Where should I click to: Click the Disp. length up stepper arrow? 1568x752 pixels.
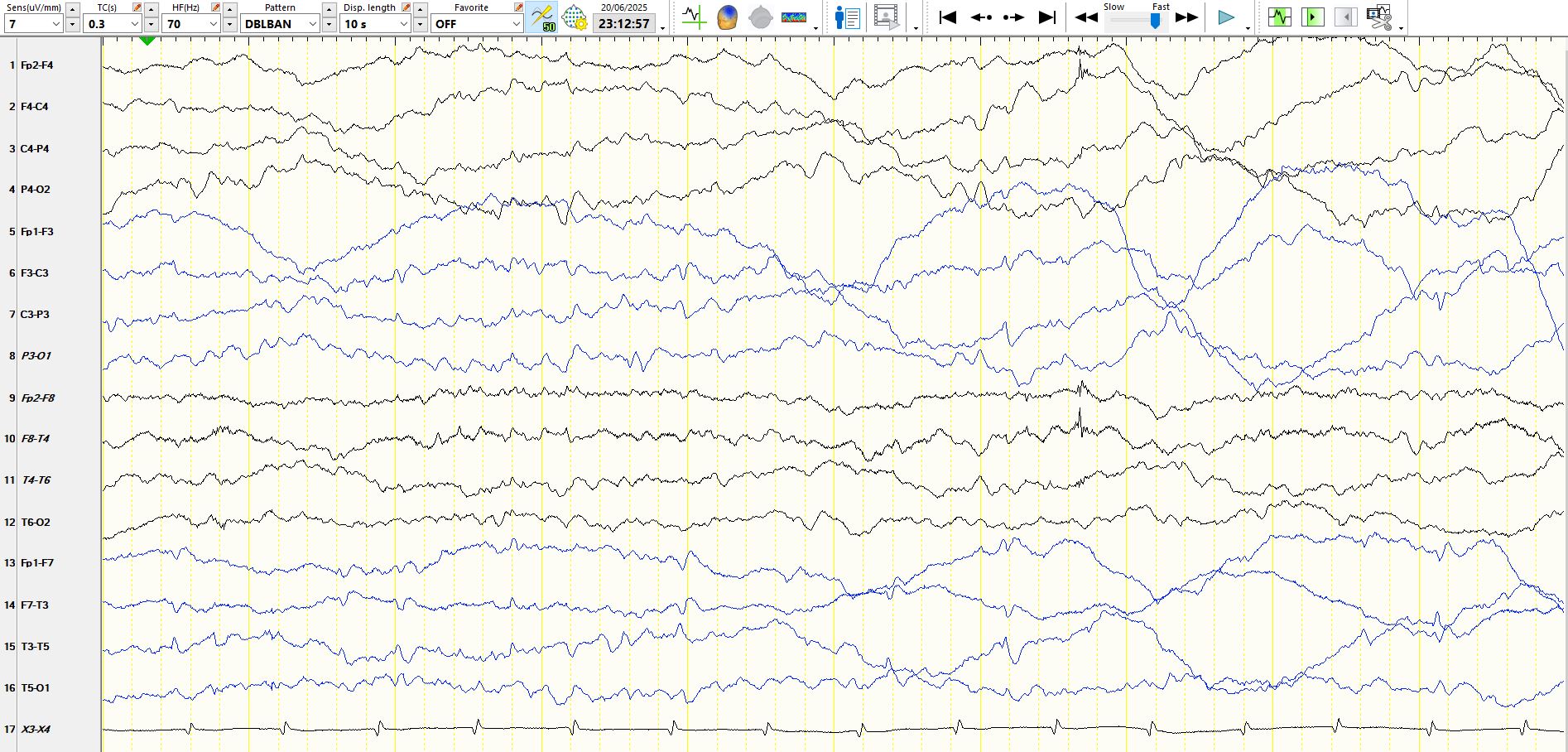[x=421, y=8]
